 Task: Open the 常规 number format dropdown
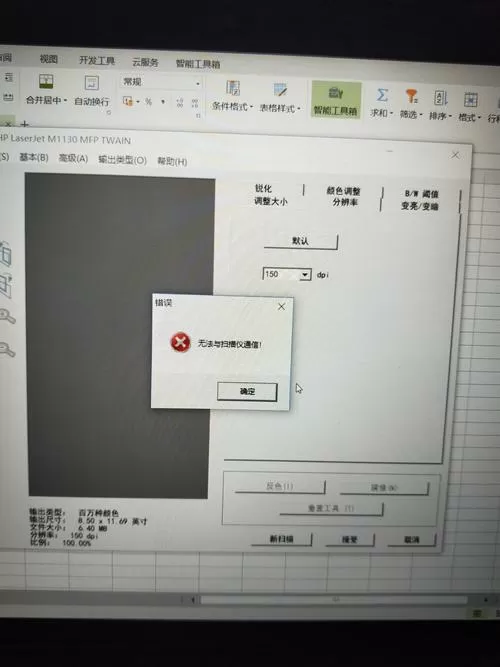coord(198,84)
